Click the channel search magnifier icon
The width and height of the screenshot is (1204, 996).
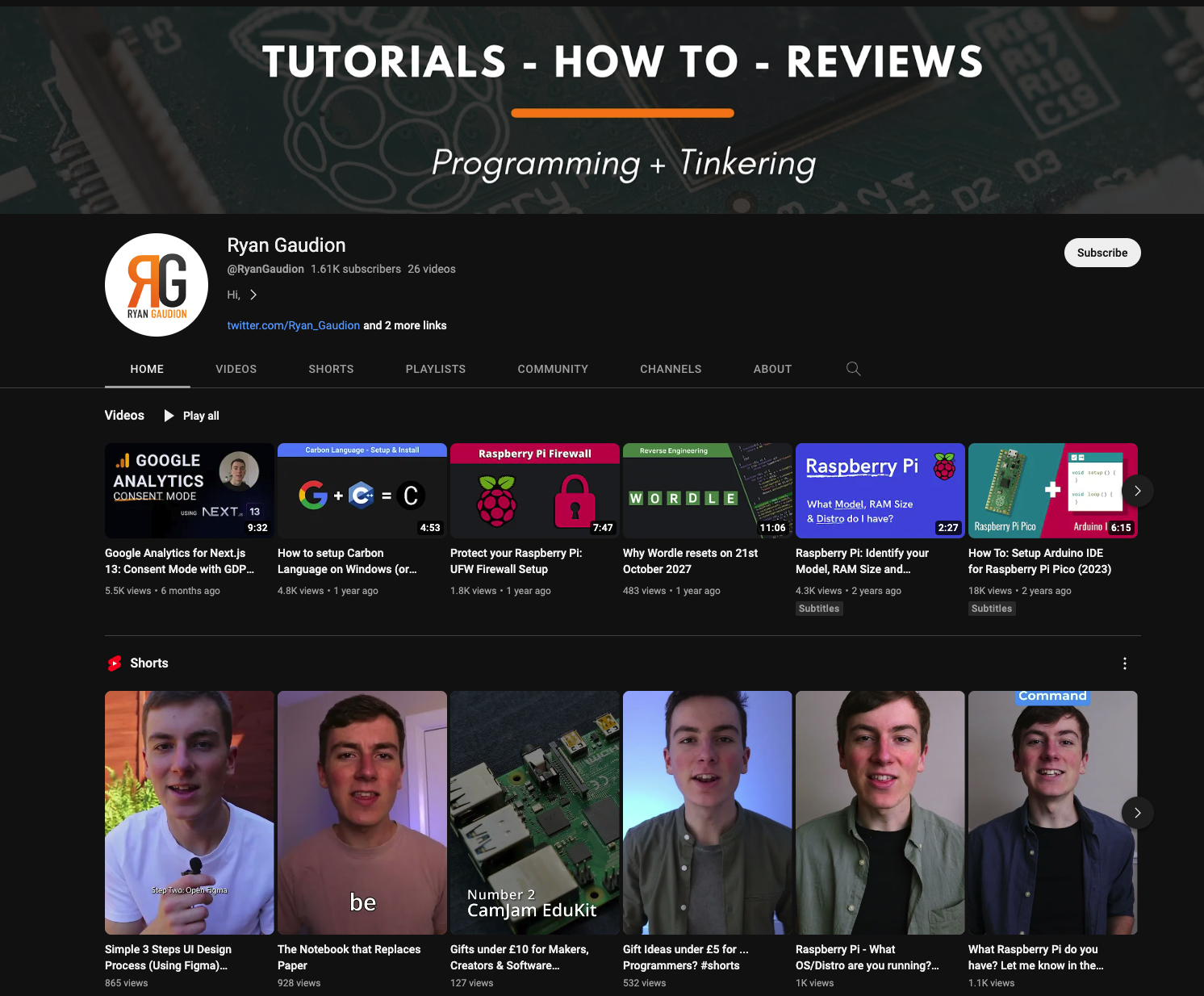pos(853,369)
